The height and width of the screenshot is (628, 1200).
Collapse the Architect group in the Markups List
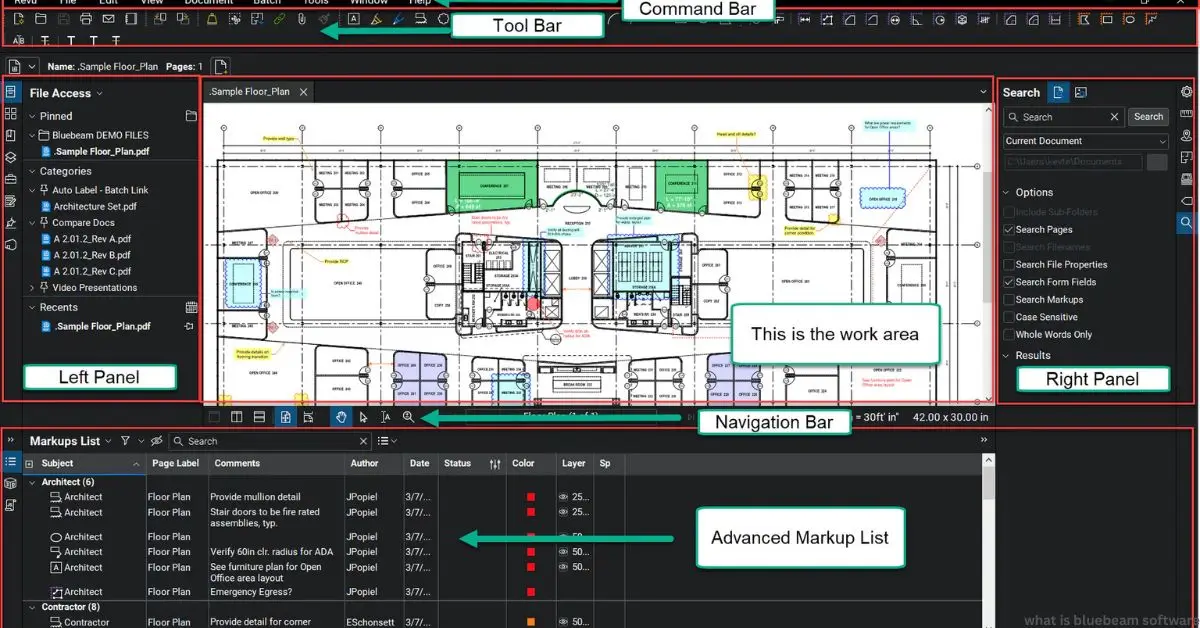[x=32, y=481]
